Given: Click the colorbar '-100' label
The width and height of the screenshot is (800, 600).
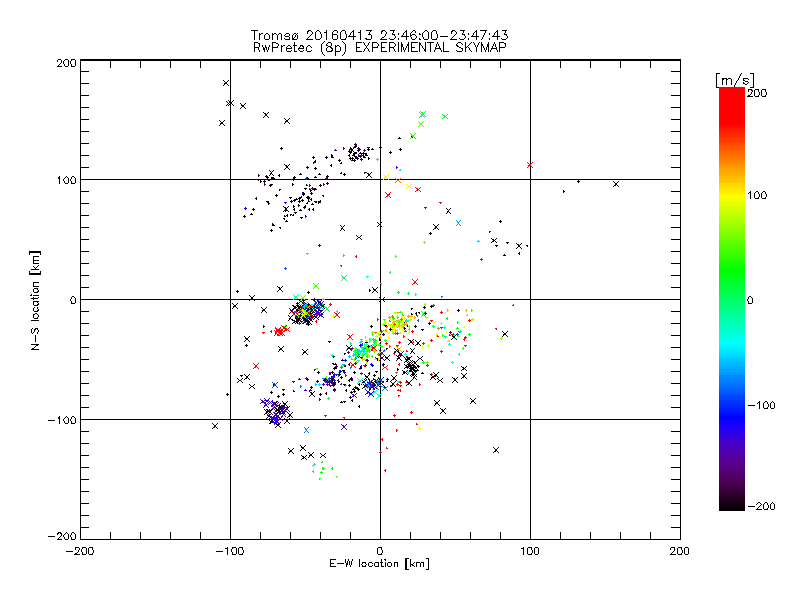Looking at the screenshot, I should pos(761,405).
